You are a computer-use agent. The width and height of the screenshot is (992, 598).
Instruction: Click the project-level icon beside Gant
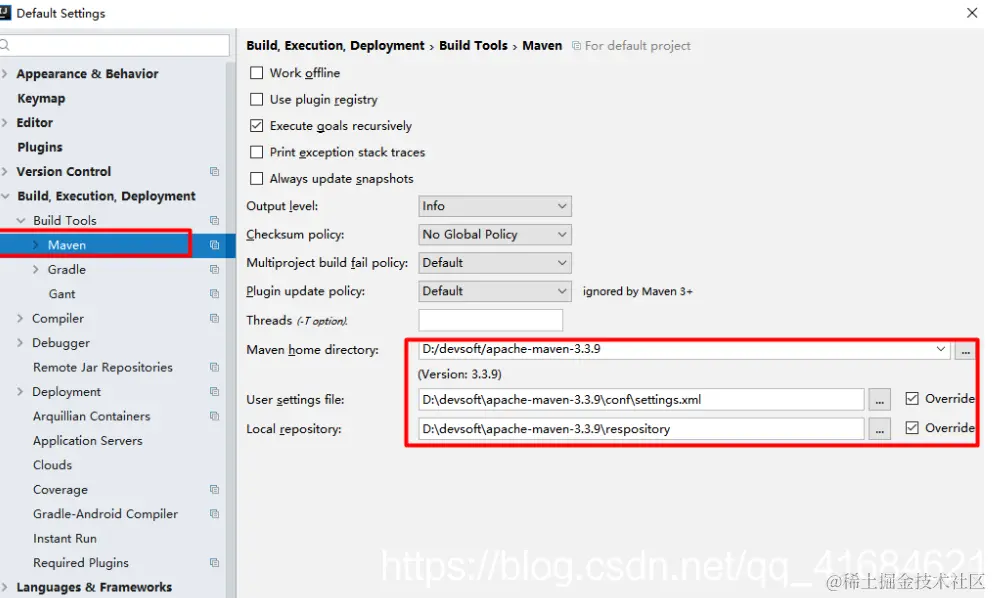coord(214,294)
